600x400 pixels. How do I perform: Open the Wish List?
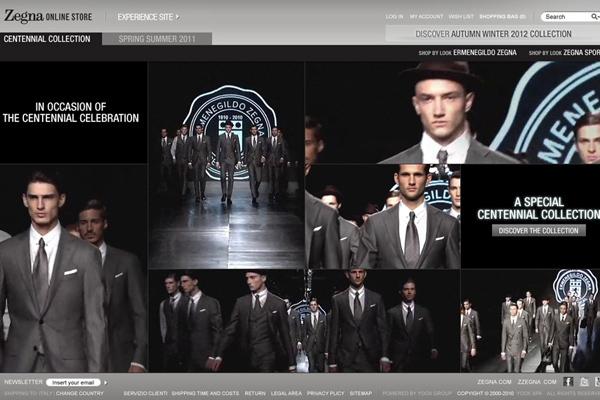461,16
